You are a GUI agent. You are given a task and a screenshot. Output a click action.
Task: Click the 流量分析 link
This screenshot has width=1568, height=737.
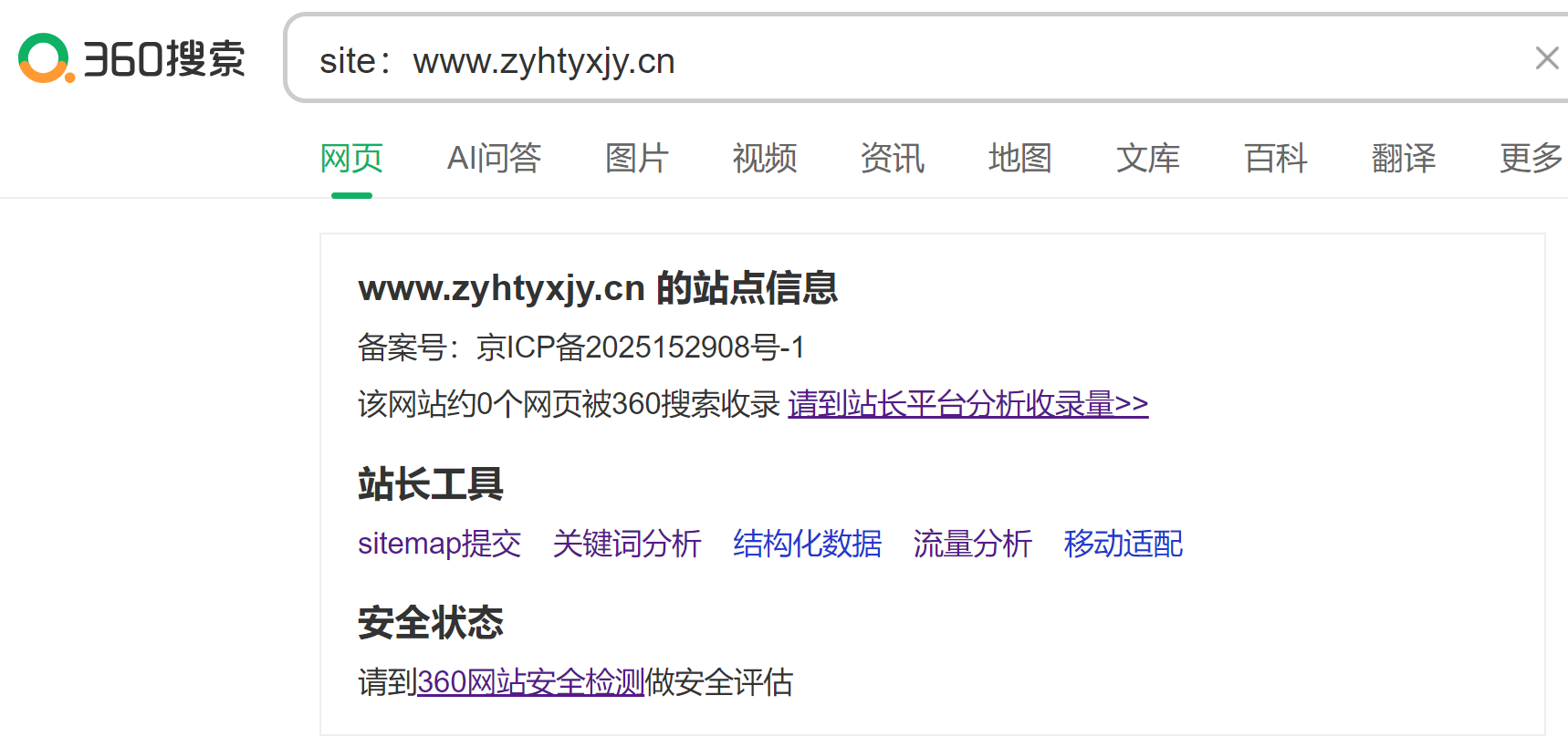point(973,544)
